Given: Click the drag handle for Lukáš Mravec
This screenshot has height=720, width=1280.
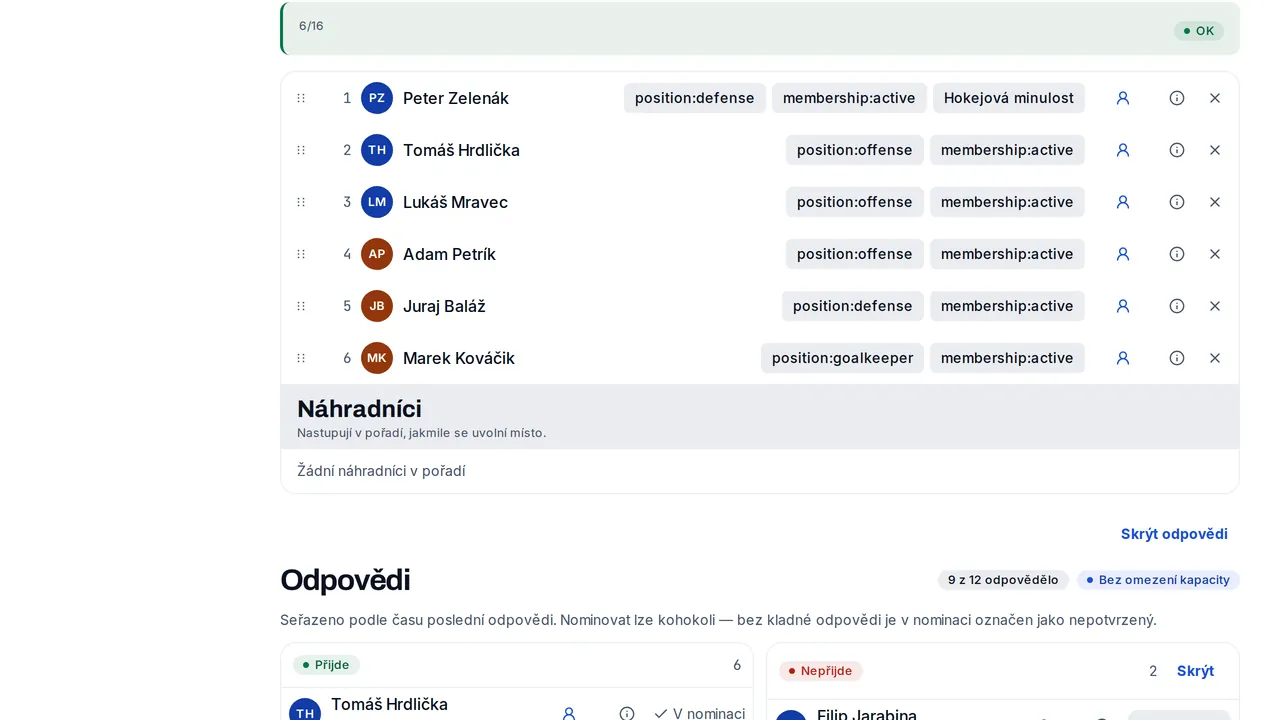Looking at the screenshot, I should 301,202.
